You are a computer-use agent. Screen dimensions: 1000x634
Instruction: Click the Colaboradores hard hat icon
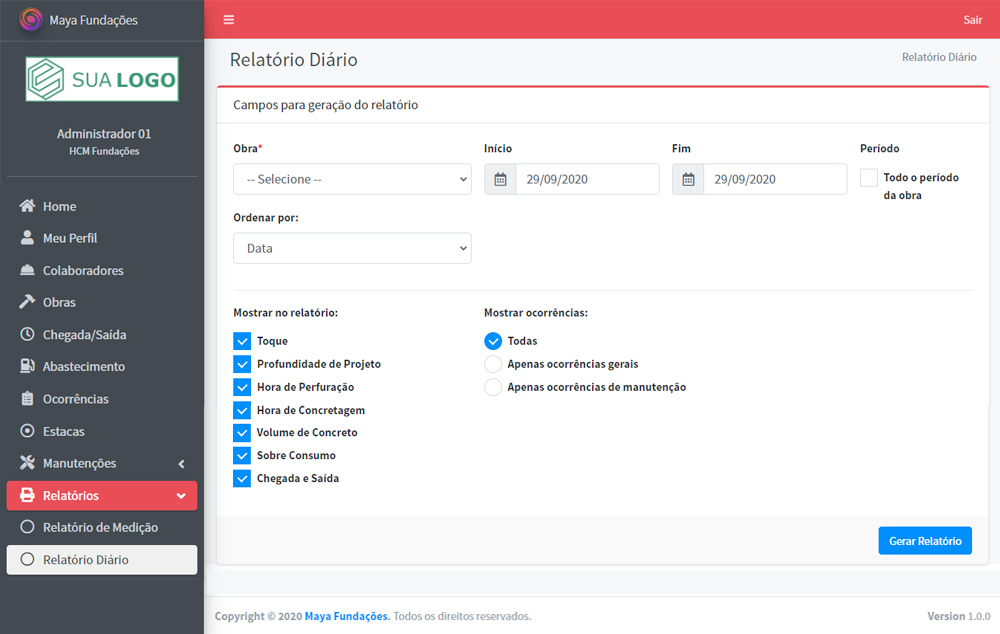pyautogui.click(x=27, y=270)
